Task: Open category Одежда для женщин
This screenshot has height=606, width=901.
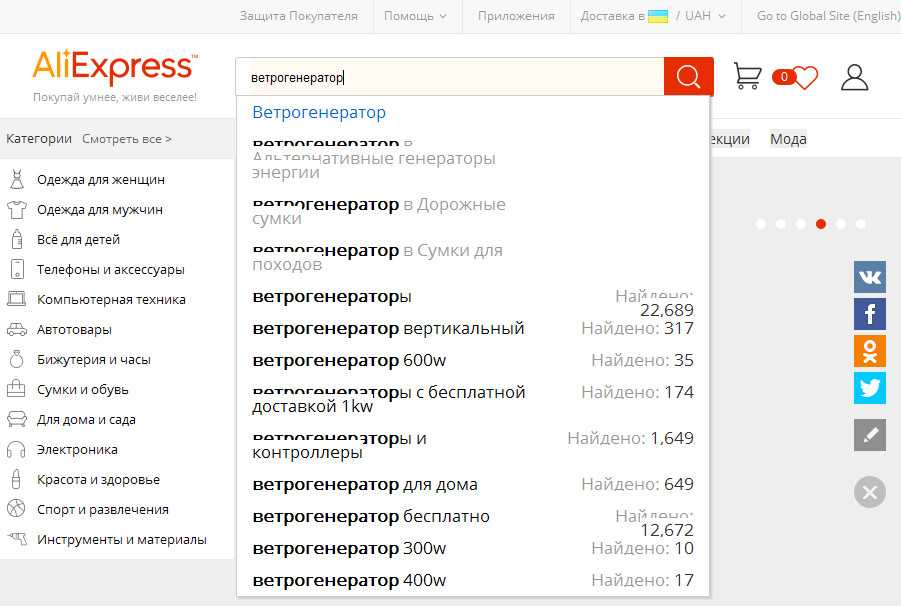Action: point(101,179)
